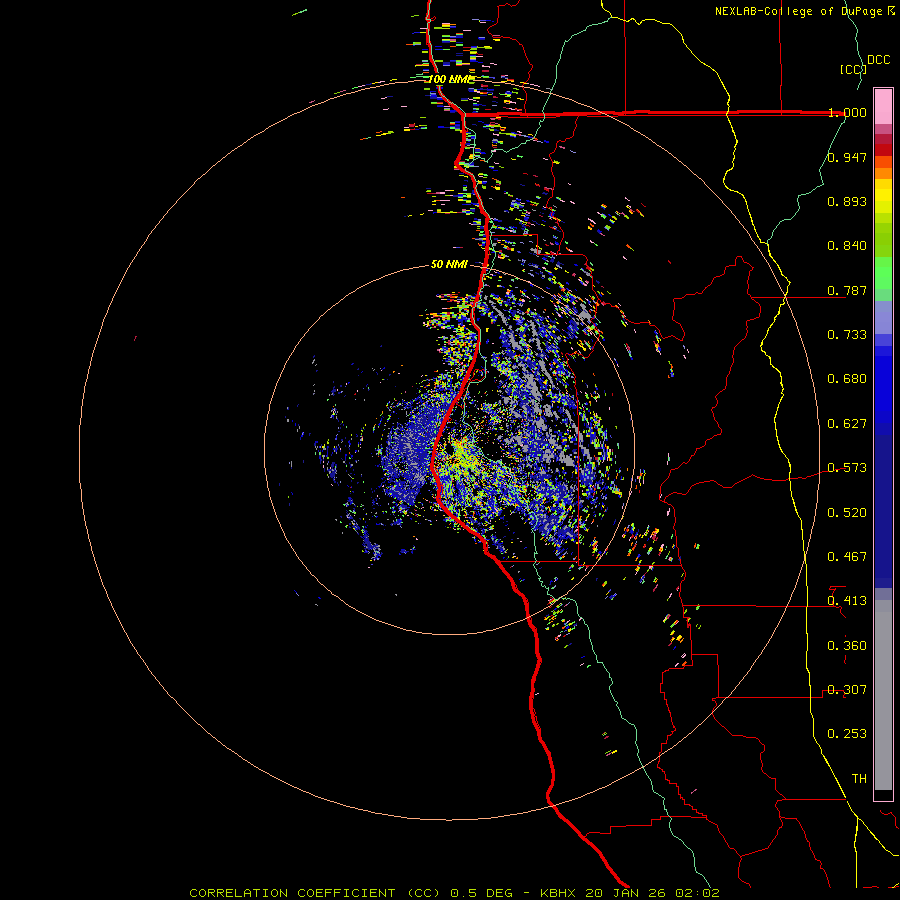Click the 100 NMI range ring label
This screenshot has height=900, width=900.
pos(452,79)
